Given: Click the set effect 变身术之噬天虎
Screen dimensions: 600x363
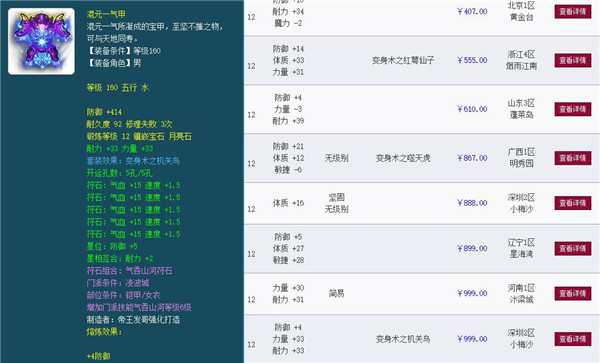Looking at the screenshot, I should tap(403, 158).
